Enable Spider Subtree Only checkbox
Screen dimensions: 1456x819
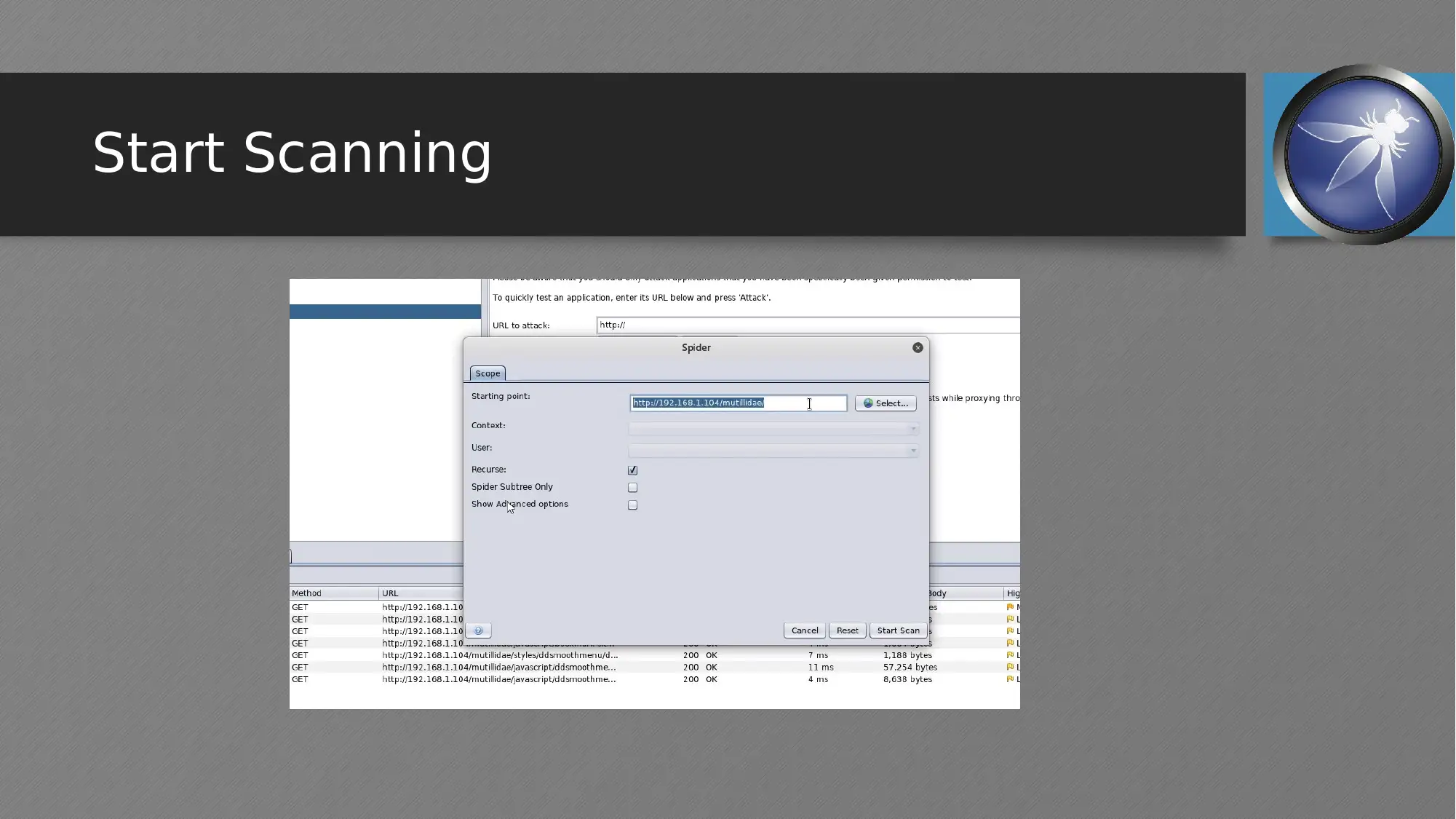[632, 487]
